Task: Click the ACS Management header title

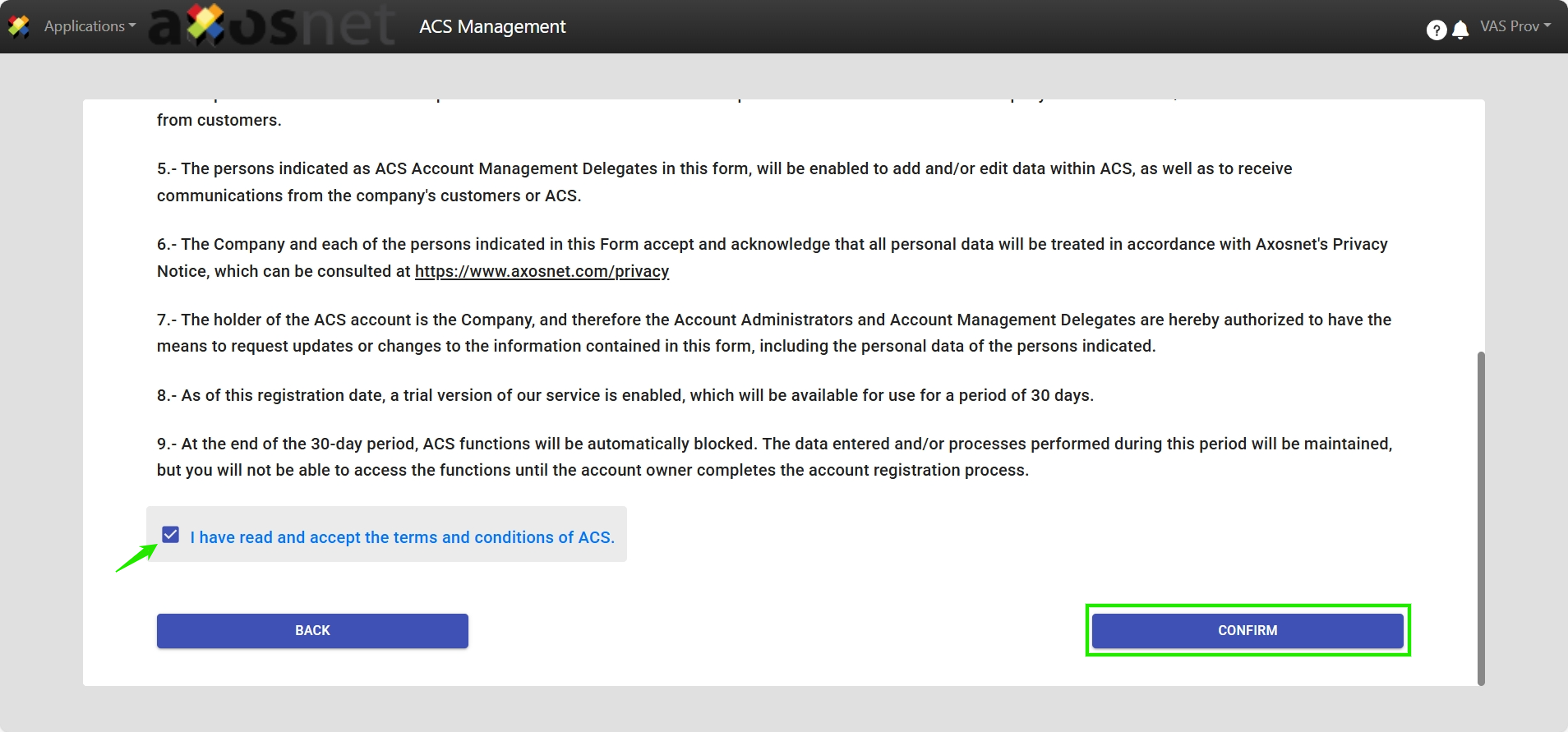Action: click(492, 26)
